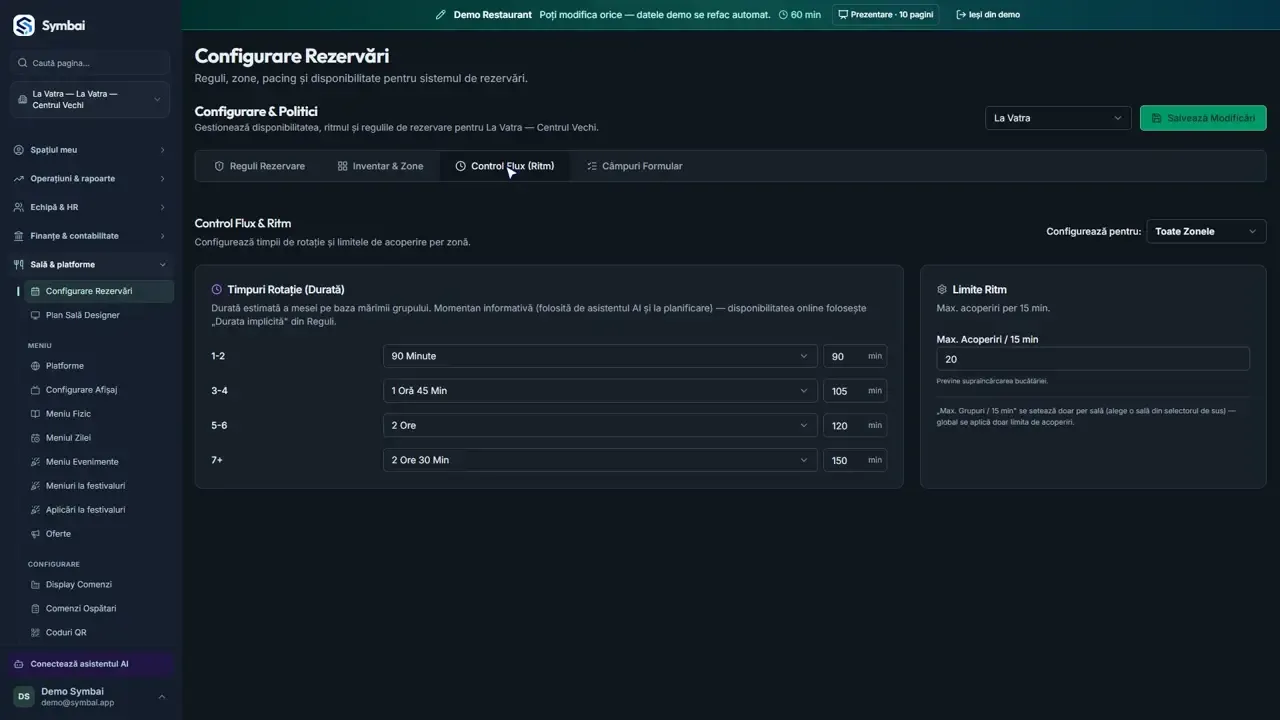
Task: Switch to the Inventar & Zone tab
Action: pos(380,166)
